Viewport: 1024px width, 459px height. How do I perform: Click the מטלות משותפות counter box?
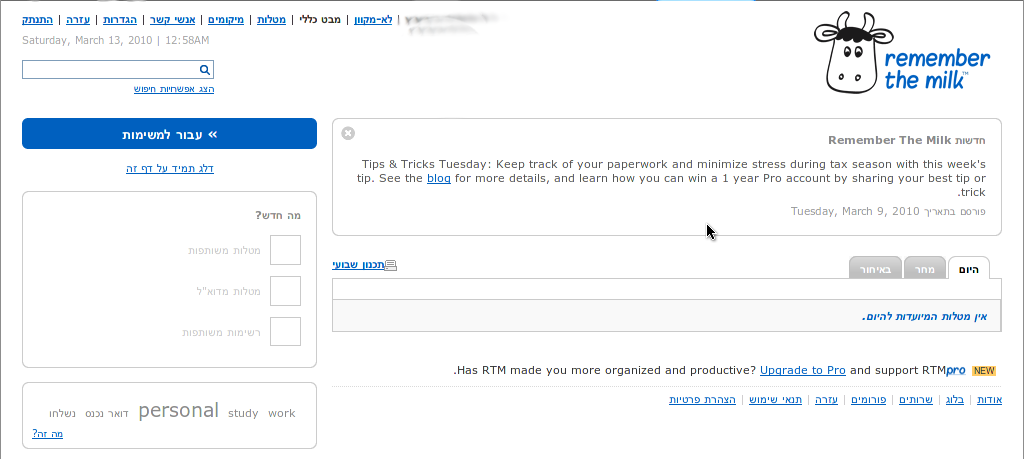[x=285, y=251]
